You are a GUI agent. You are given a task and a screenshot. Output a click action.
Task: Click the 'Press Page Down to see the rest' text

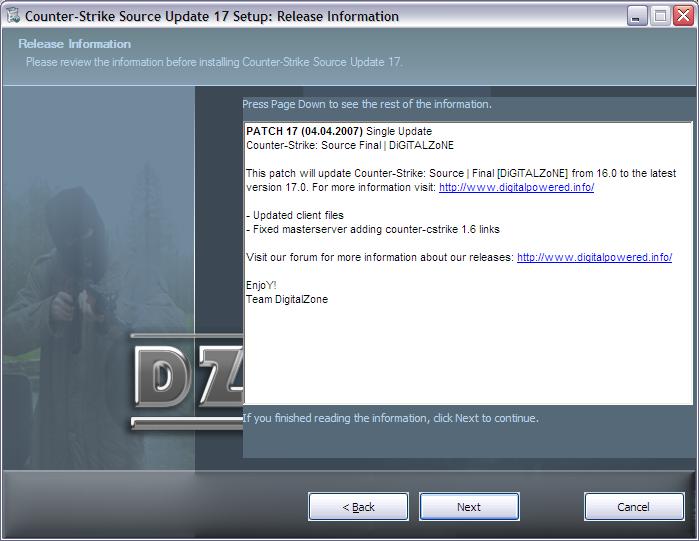pyautogui.click(x=366, y=104)
